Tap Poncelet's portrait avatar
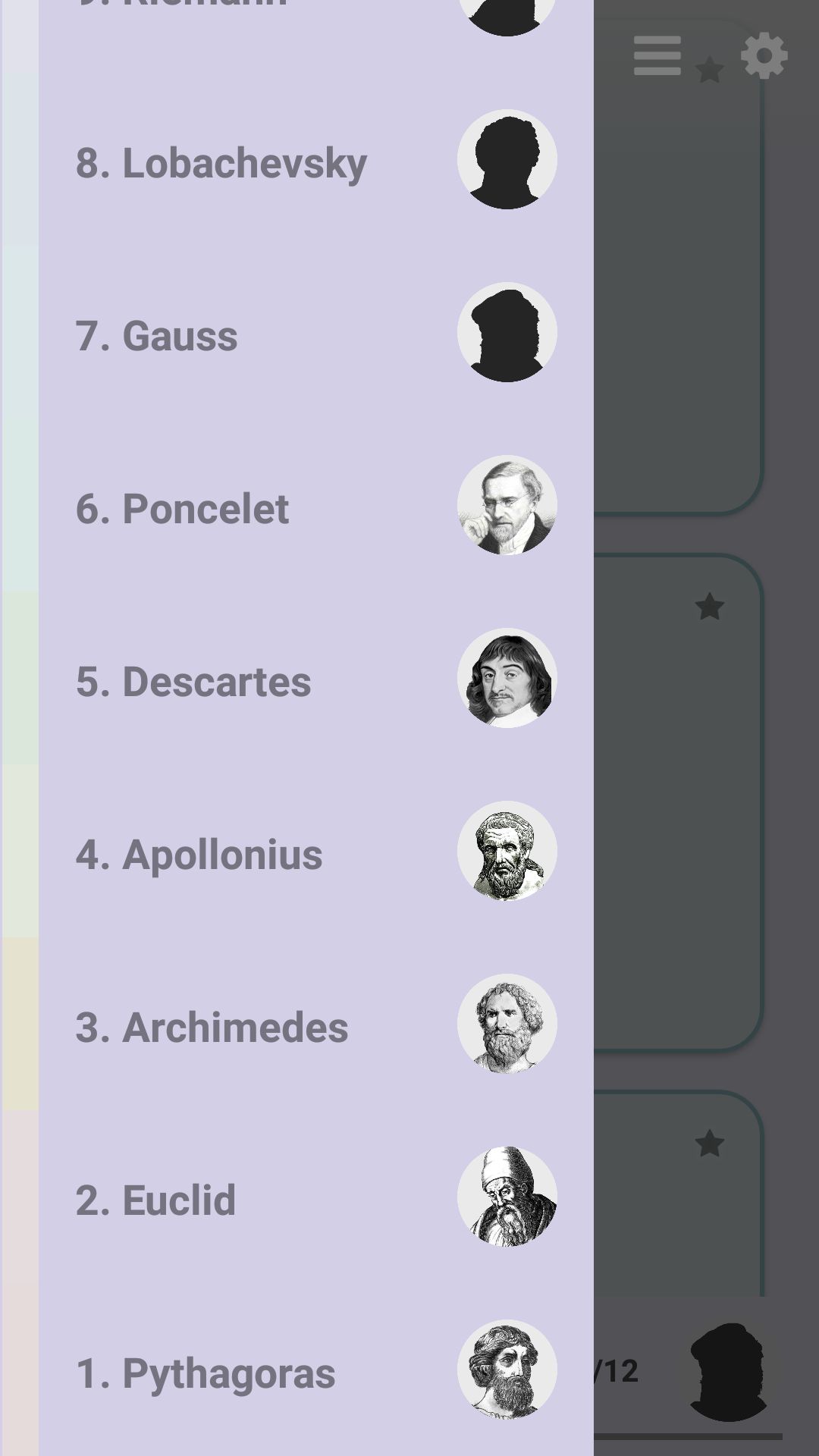This screenshot has width=819, height=1456. [507, 505]
